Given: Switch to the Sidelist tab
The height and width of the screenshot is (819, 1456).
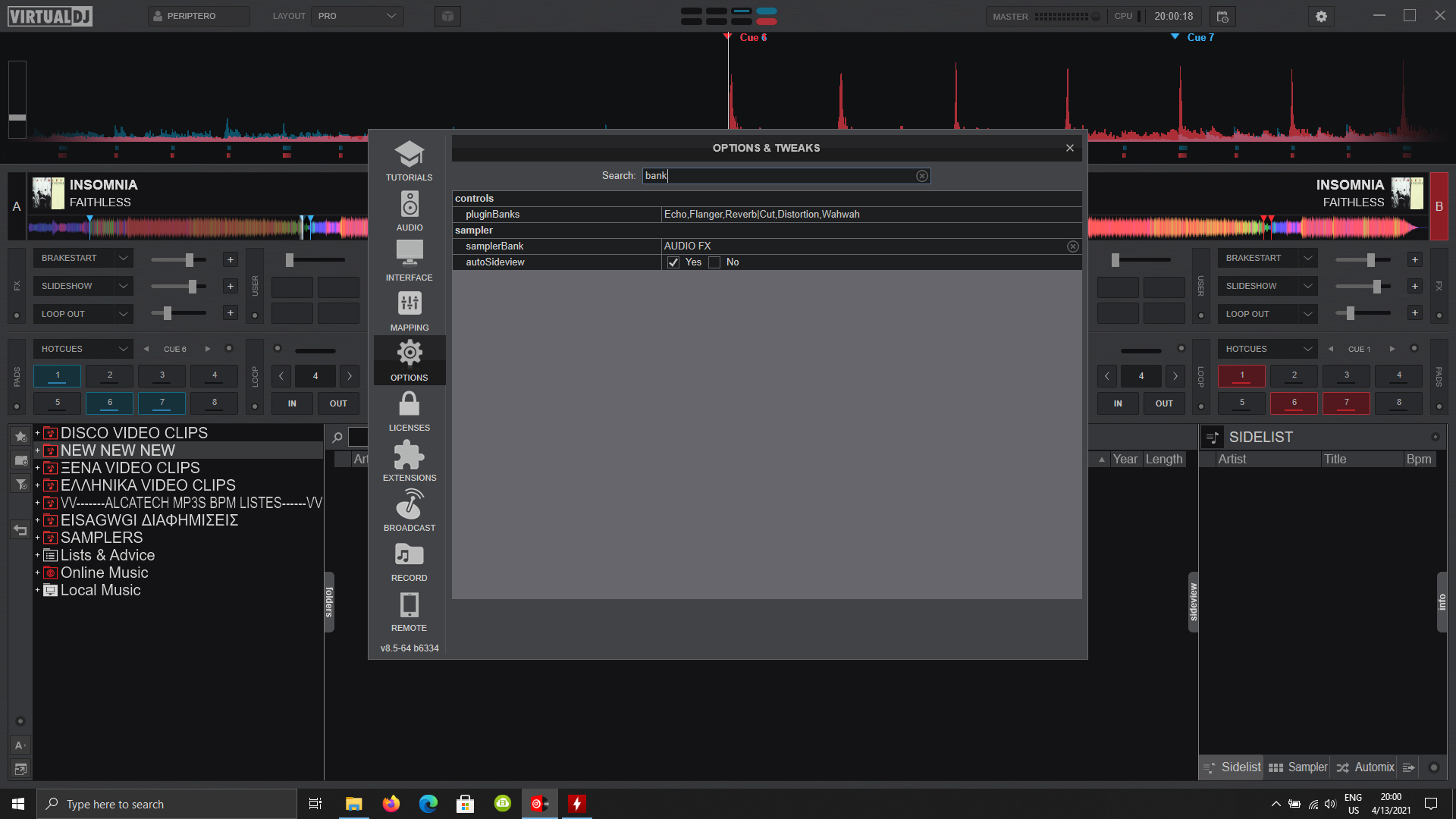Looking at the screenshot, I should (x=1232, y=767).
